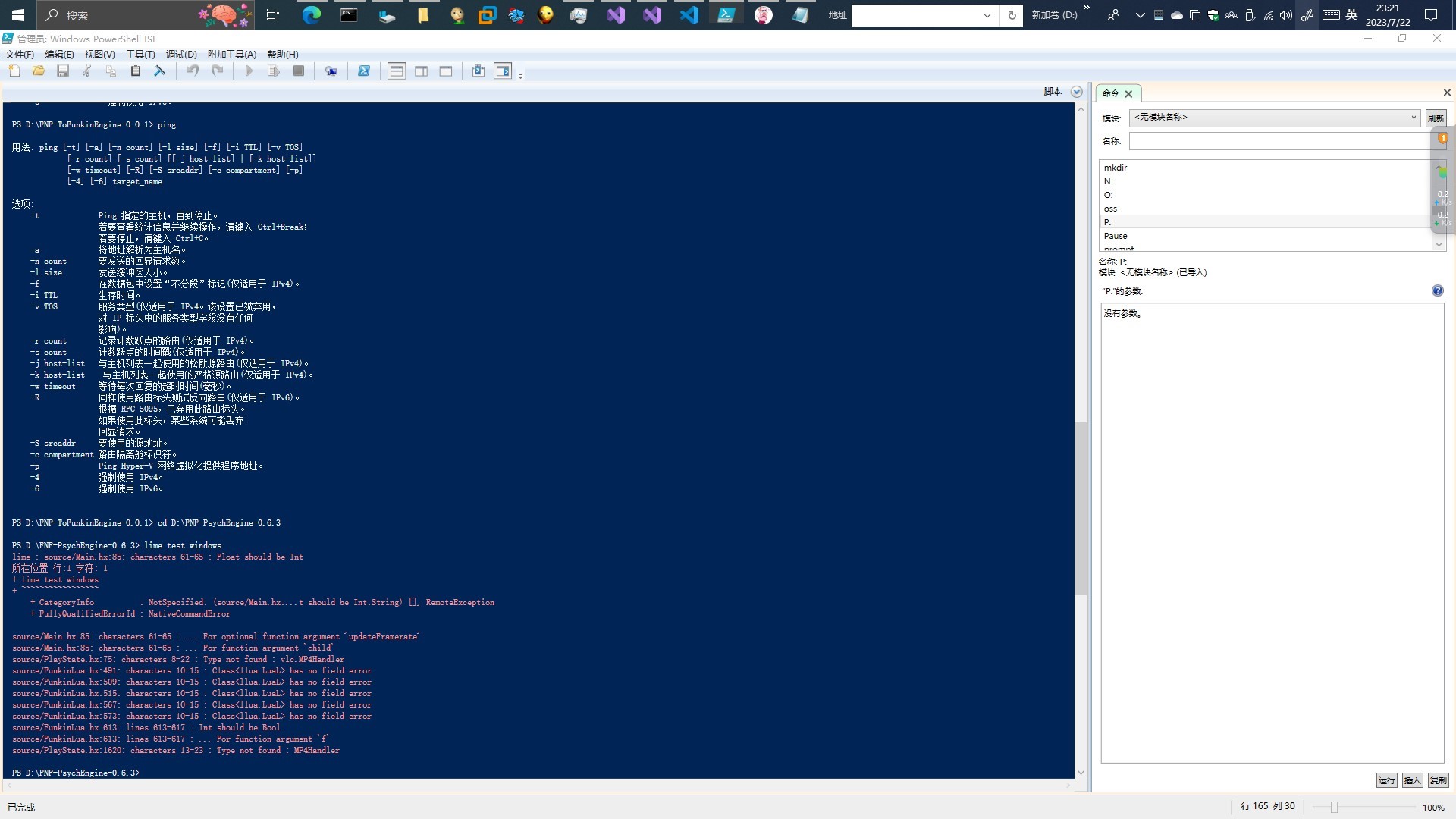1456x819 pixels.
Task: Open a script with the folder icon
Action: [x=39, y=71]
